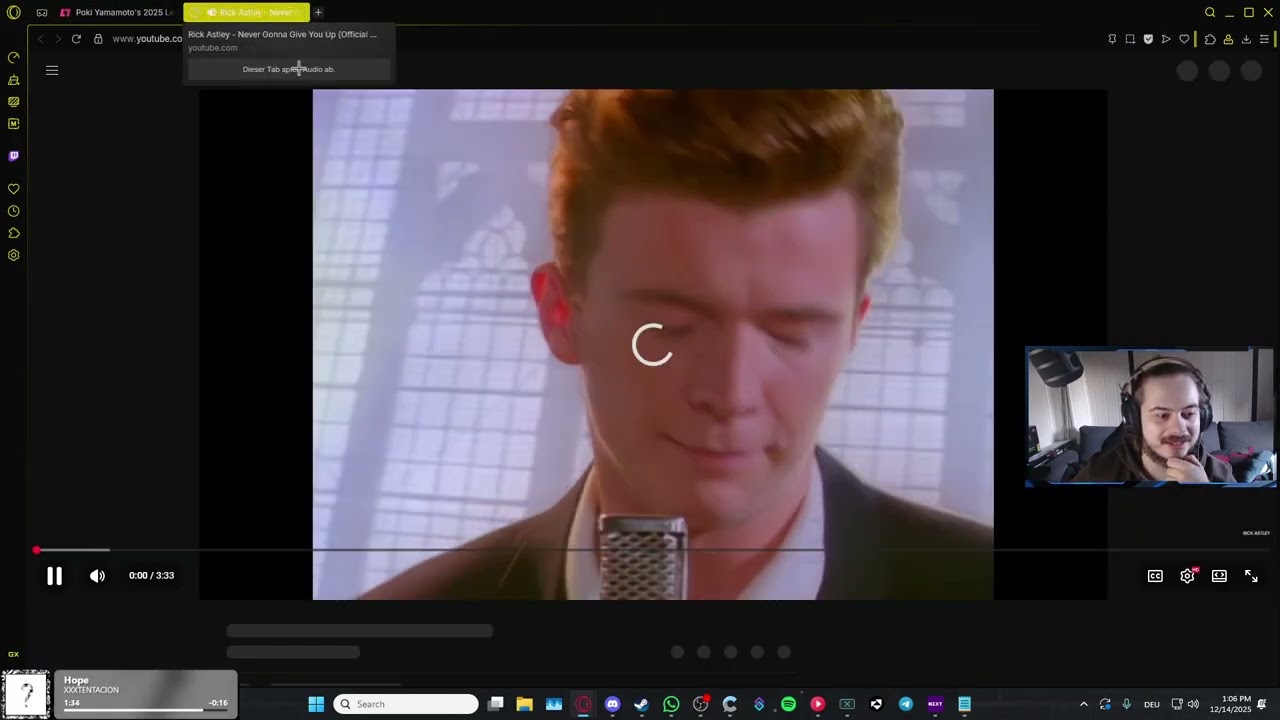Go back to the previous page

pyautogui.click(x=40, y=39)
